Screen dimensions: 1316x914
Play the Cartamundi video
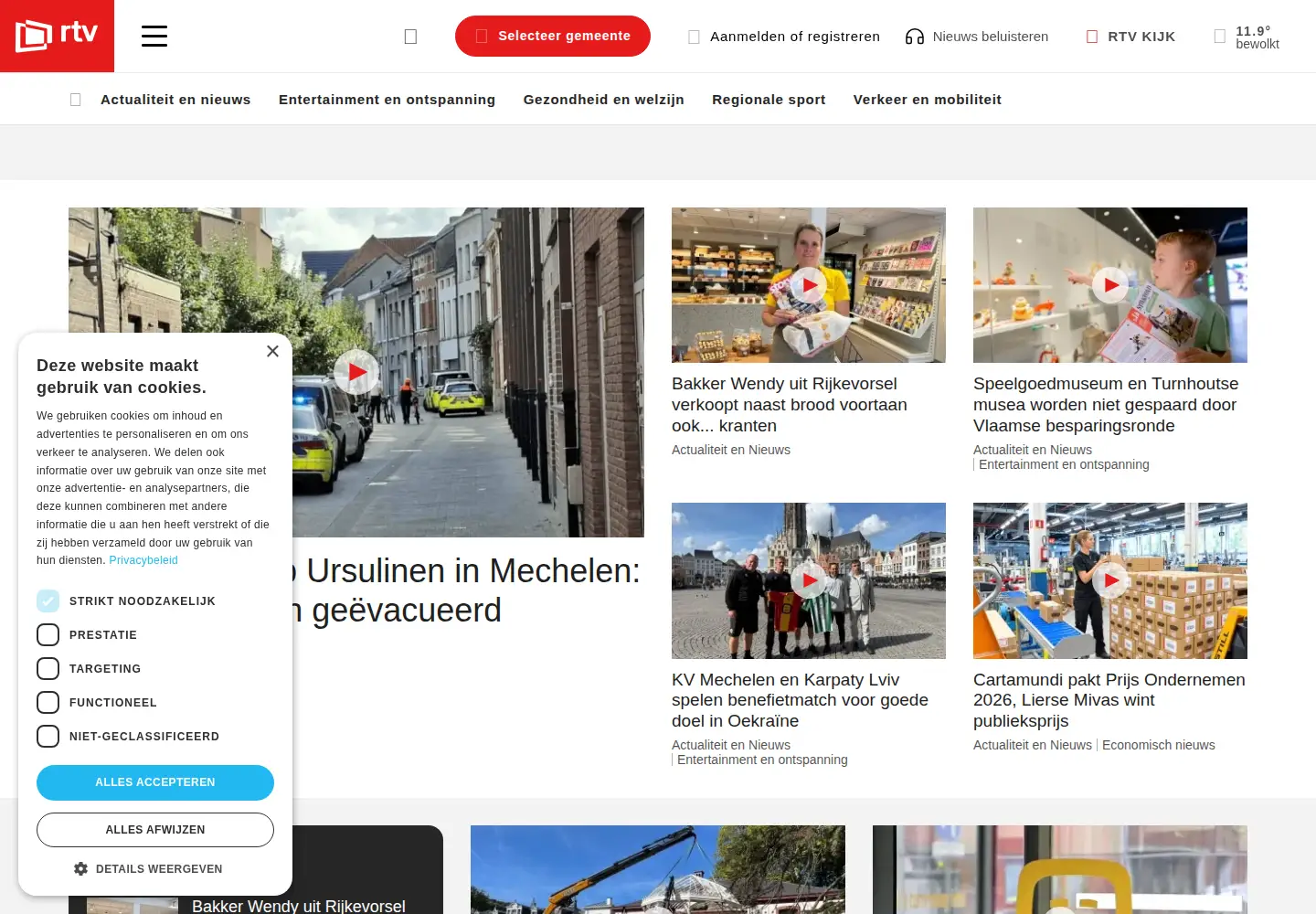(x=1110, y=580)
